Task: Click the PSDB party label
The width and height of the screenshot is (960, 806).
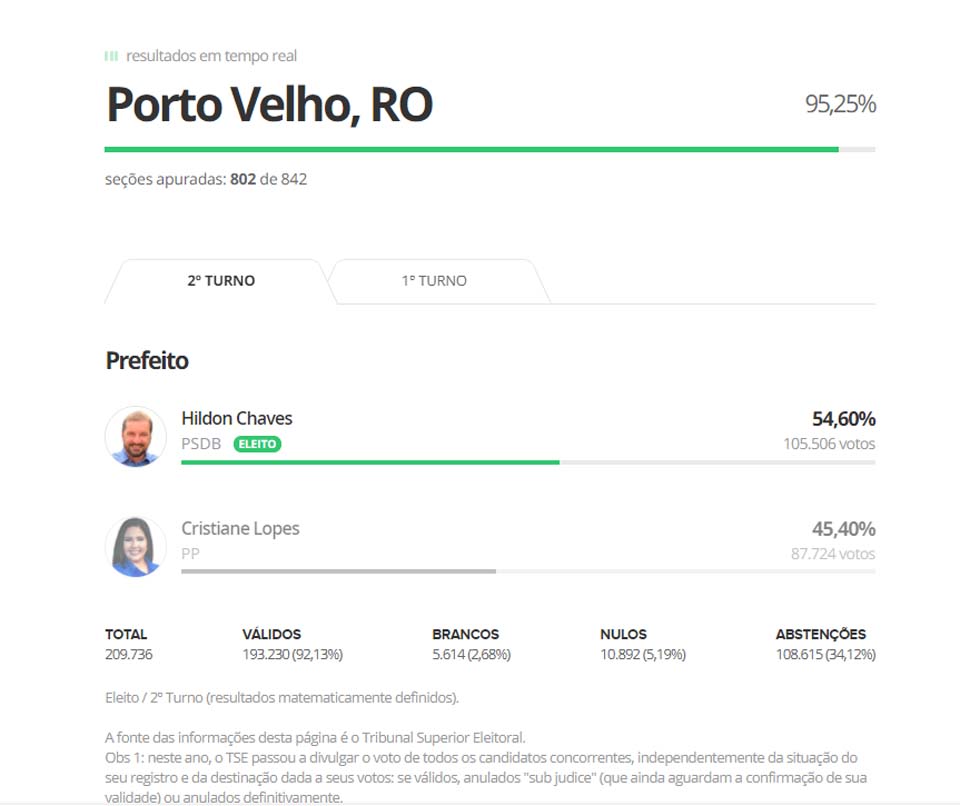Action: (x=201, y=444)
